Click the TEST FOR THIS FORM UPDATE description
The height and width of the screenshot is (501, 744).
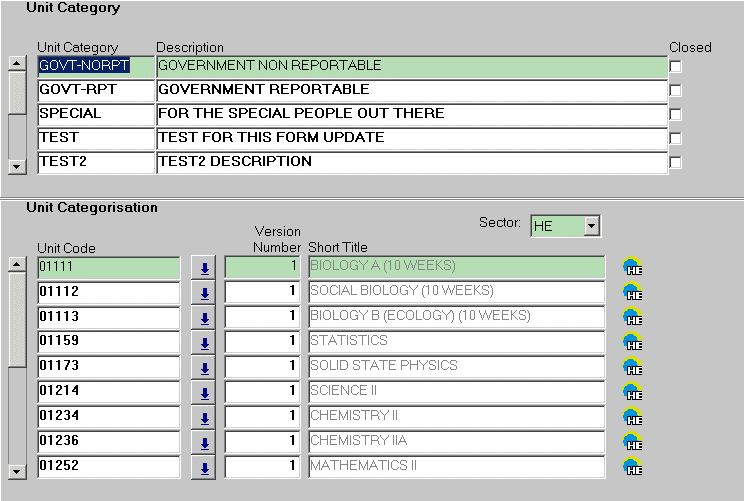[410, 138]
